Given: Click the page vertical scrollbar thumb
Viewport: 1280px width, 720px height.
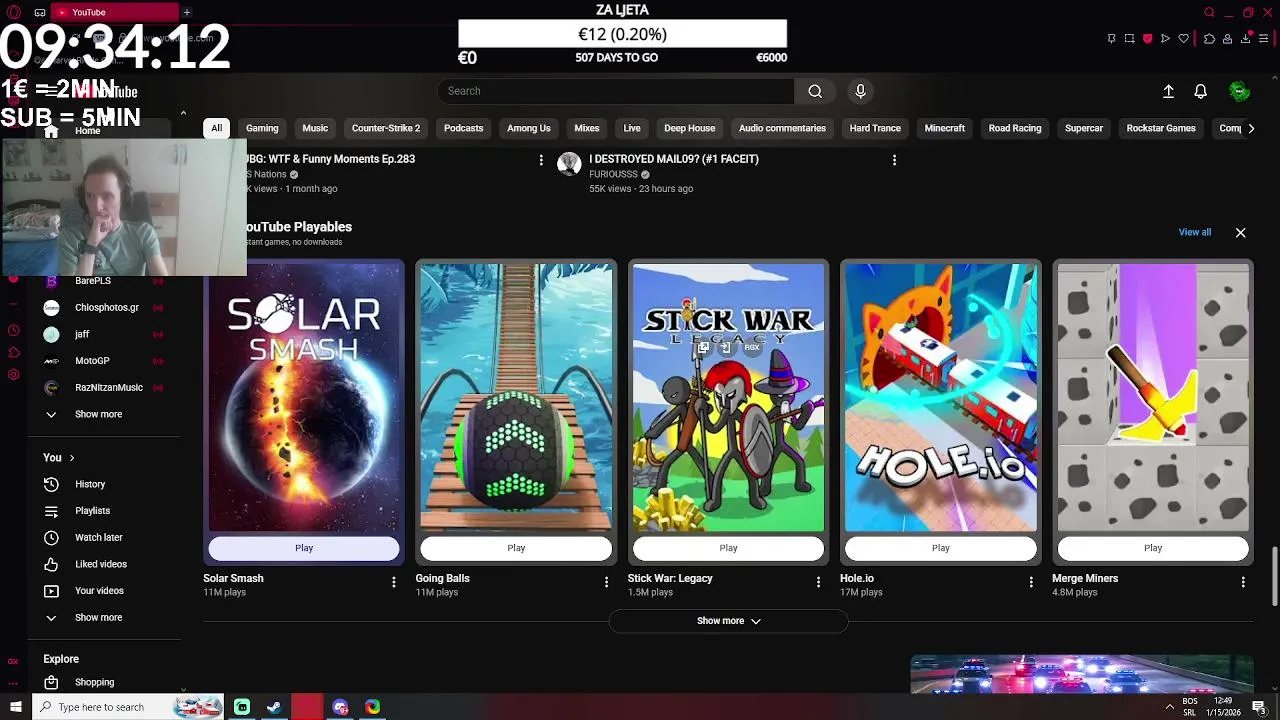Looking at the screenshot, I should [x=1274, y=576].
